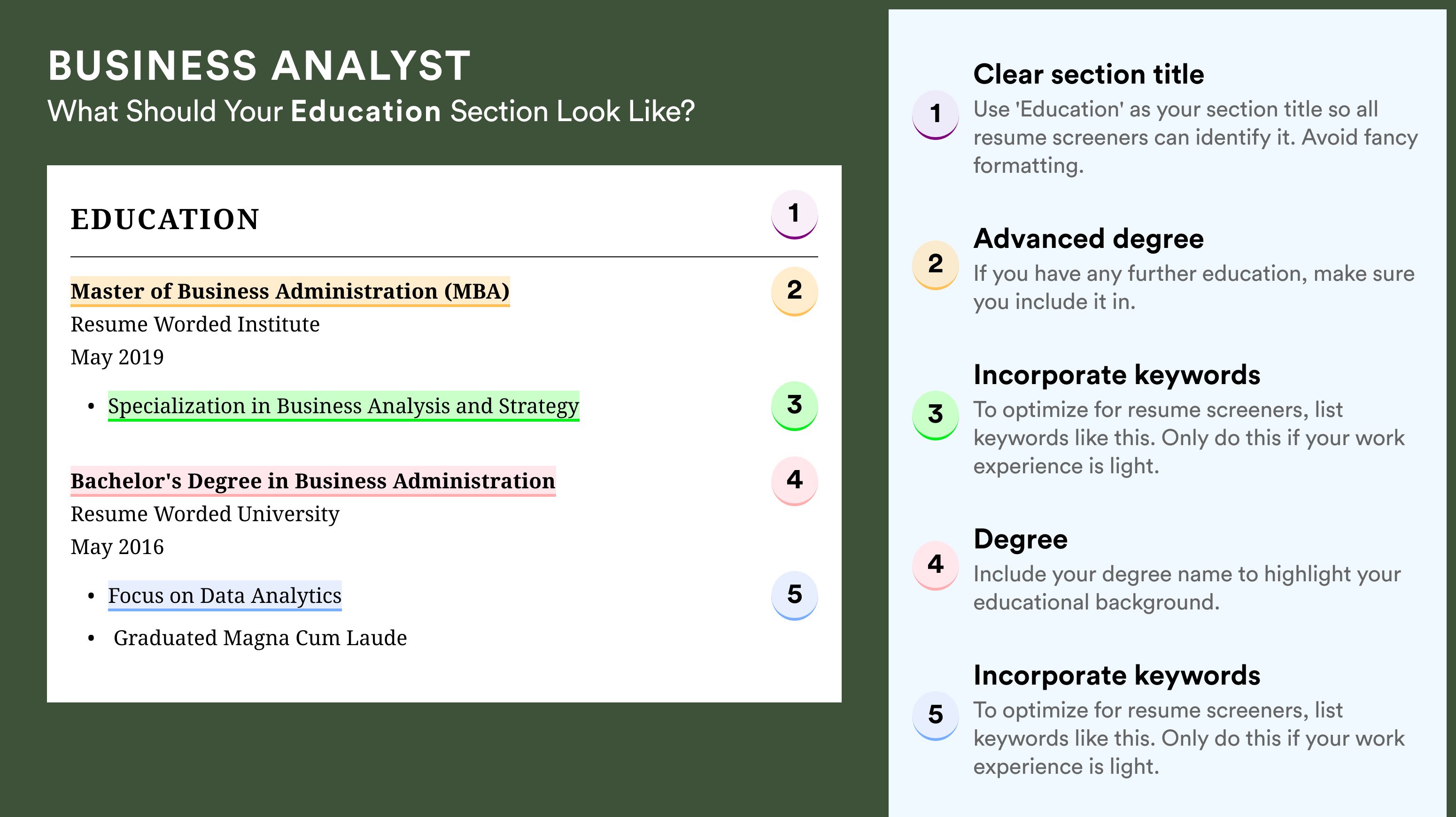The width and height of the screenshot is (1456, 817).
Task: Click the green 3 badge in tips panel
Action: [935, 415]
